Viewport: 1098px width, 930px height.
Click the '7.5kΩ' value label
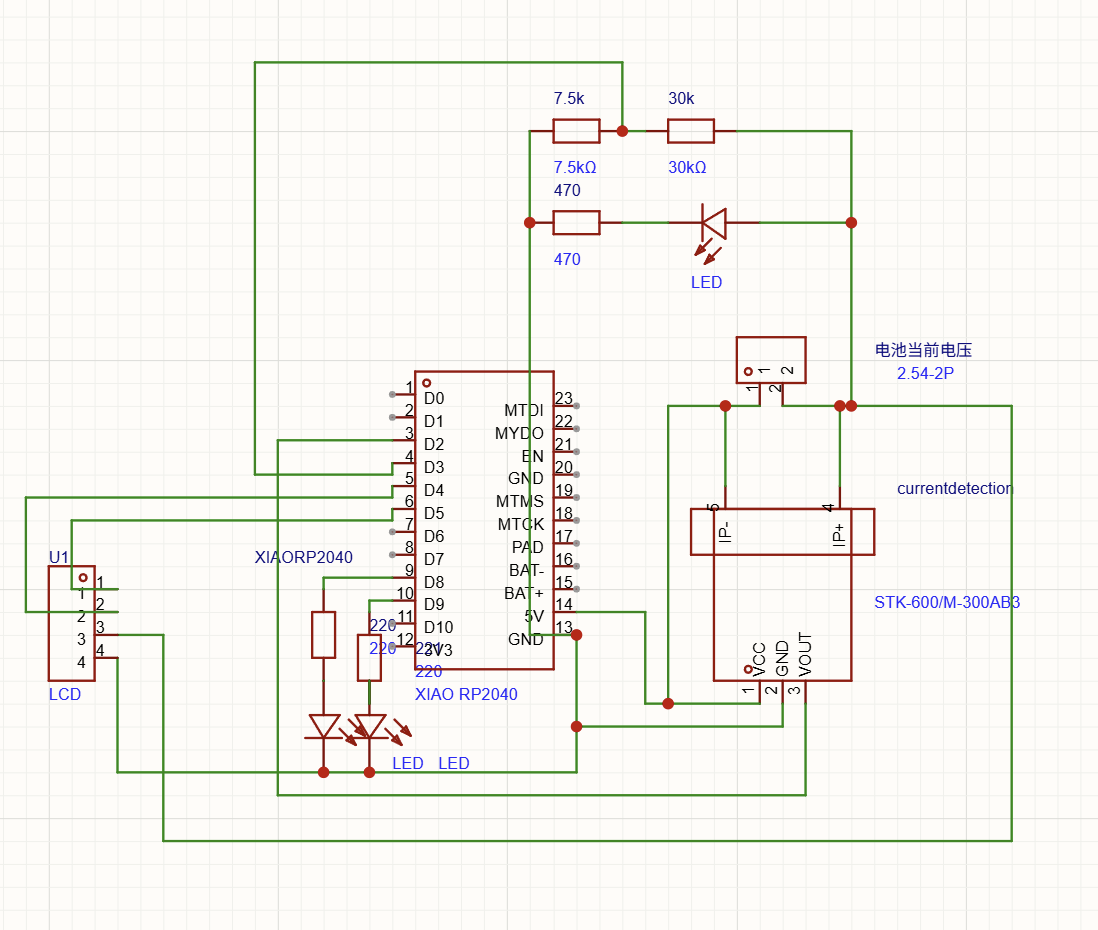point(575,167)
